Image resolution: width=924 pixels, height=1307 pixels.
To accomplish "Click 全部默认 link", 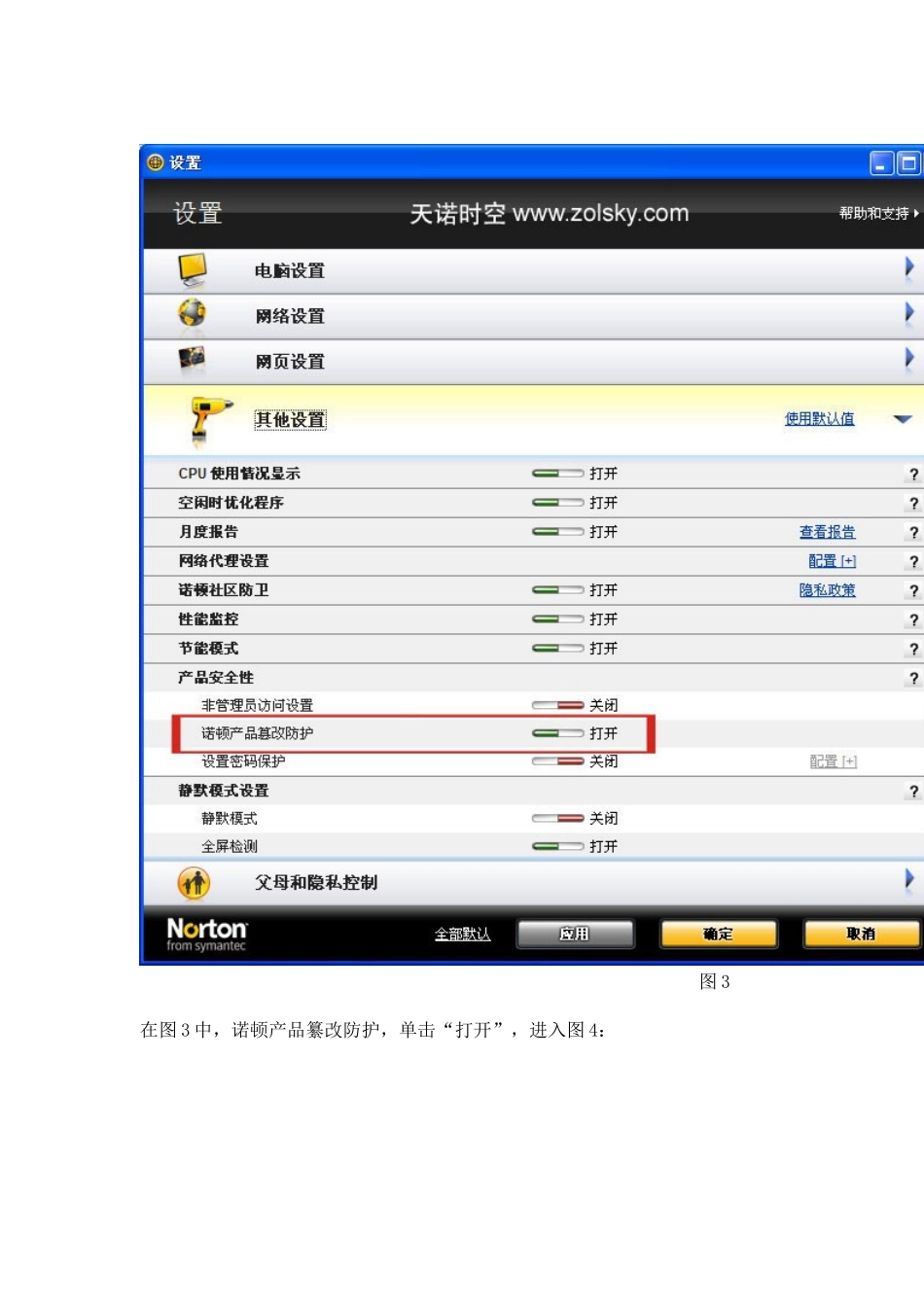I will (x=462, y=935).
